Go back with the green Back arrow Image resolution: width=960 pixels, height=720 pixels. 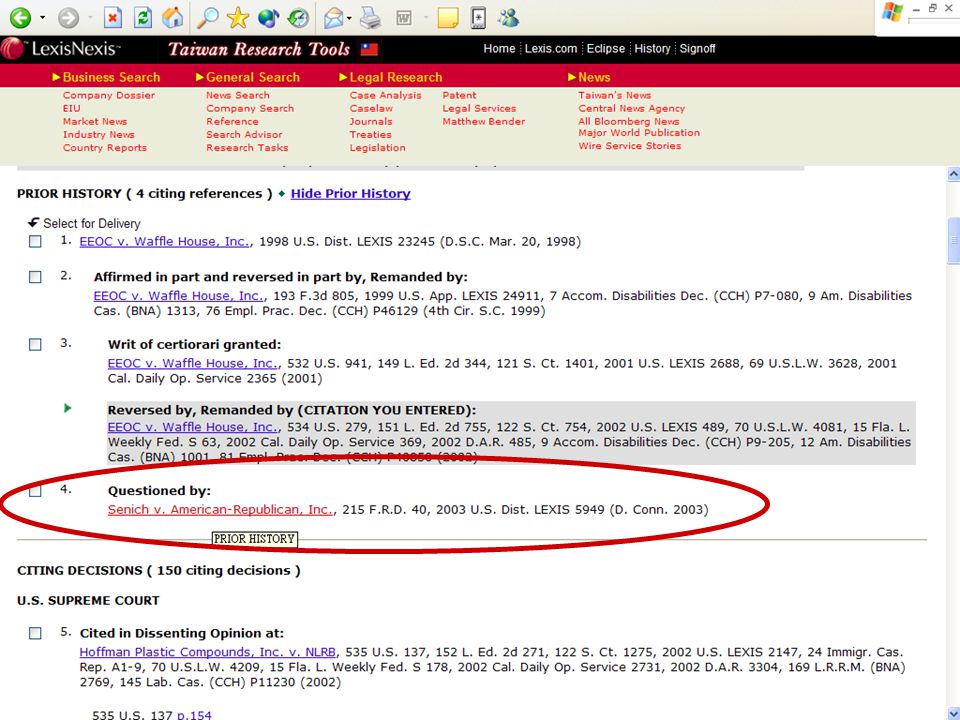[x=20, y=17]
